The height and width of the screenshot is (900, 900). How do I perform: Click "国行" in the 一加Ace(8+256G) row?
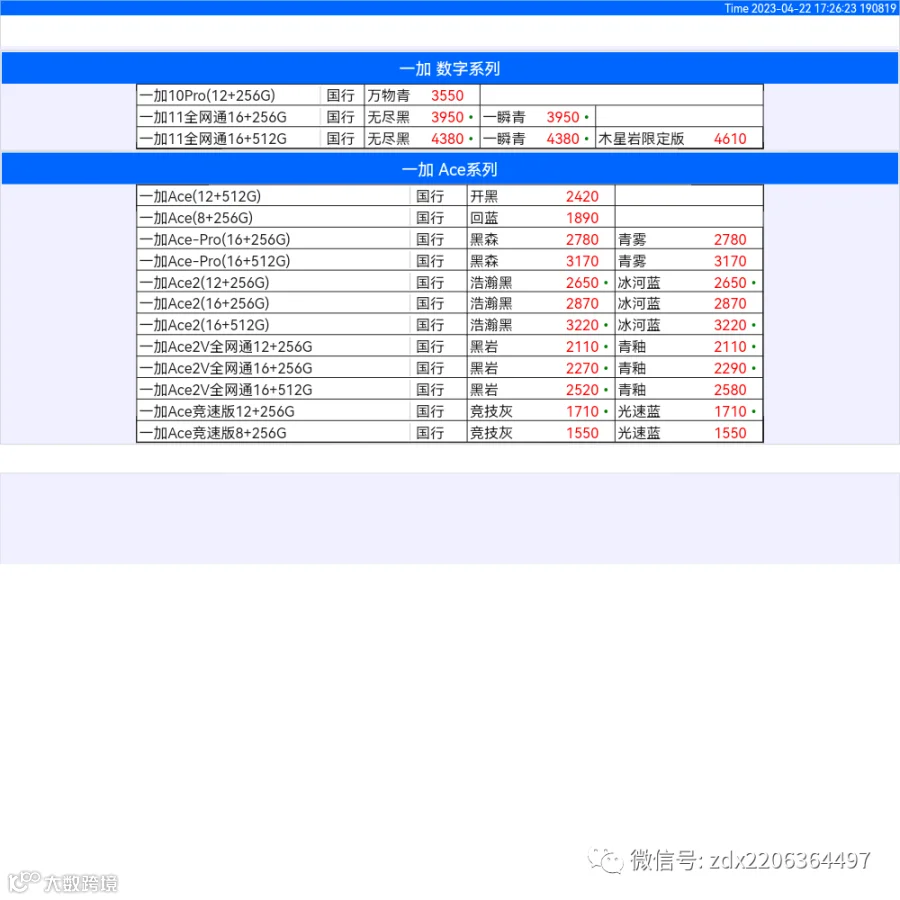[x=430, y=218]
